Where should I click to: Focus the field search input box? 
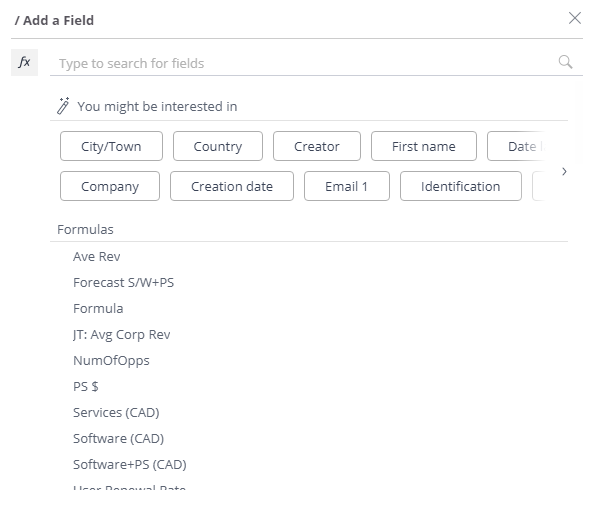306,63
